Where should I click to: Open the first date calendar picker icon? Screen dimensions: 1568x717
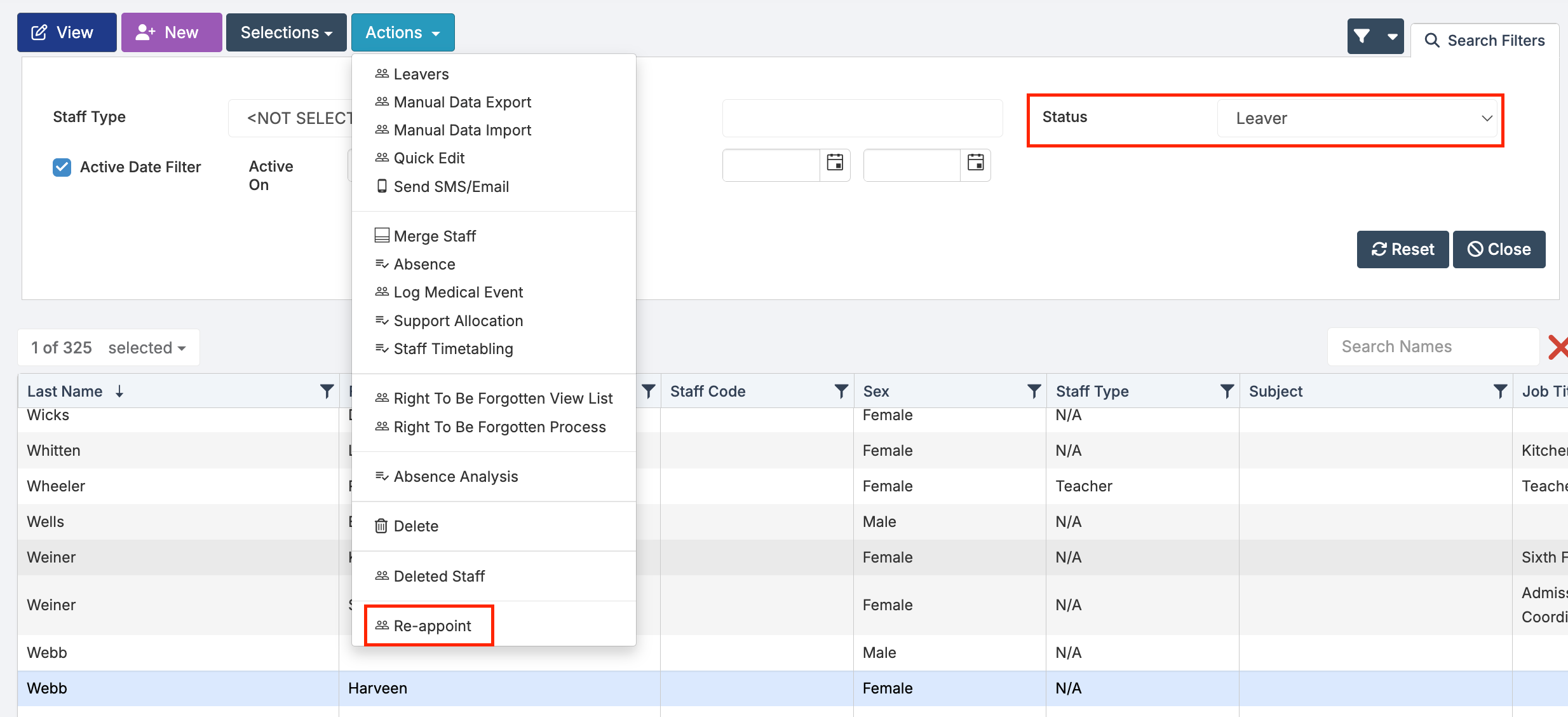(835, 163)
